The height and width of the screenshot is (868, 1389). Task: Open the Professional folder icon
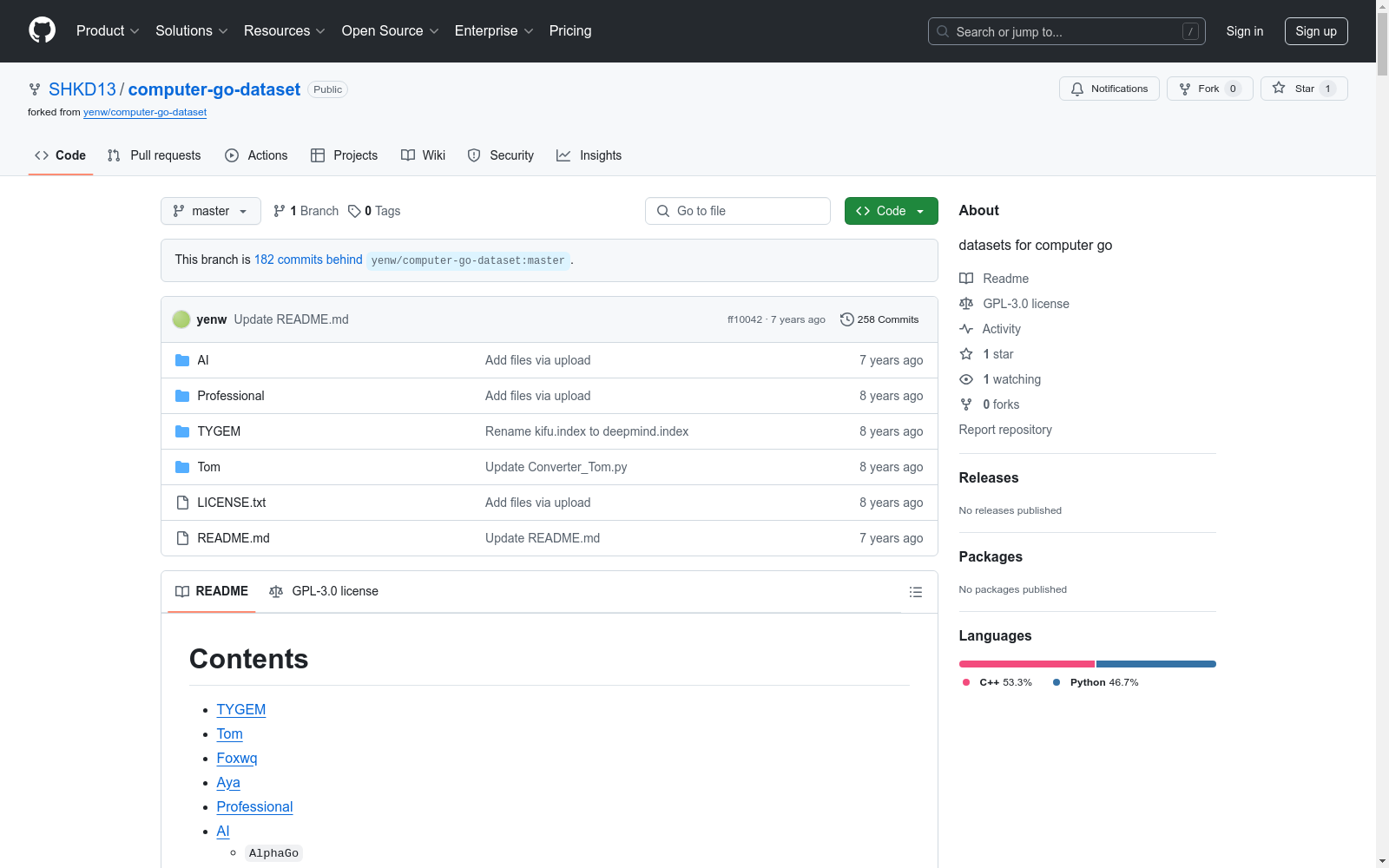pos(182,396)
